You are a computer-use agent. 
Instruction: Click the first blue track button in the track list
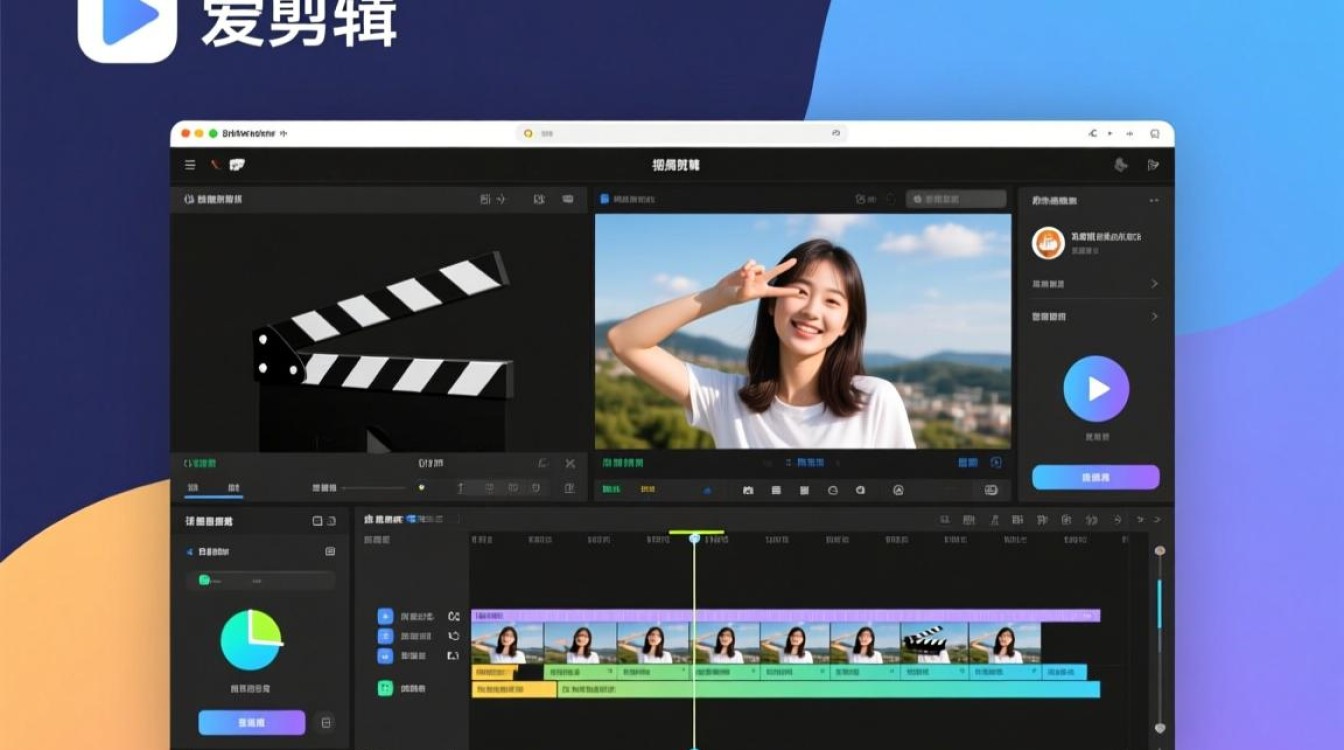385,617
